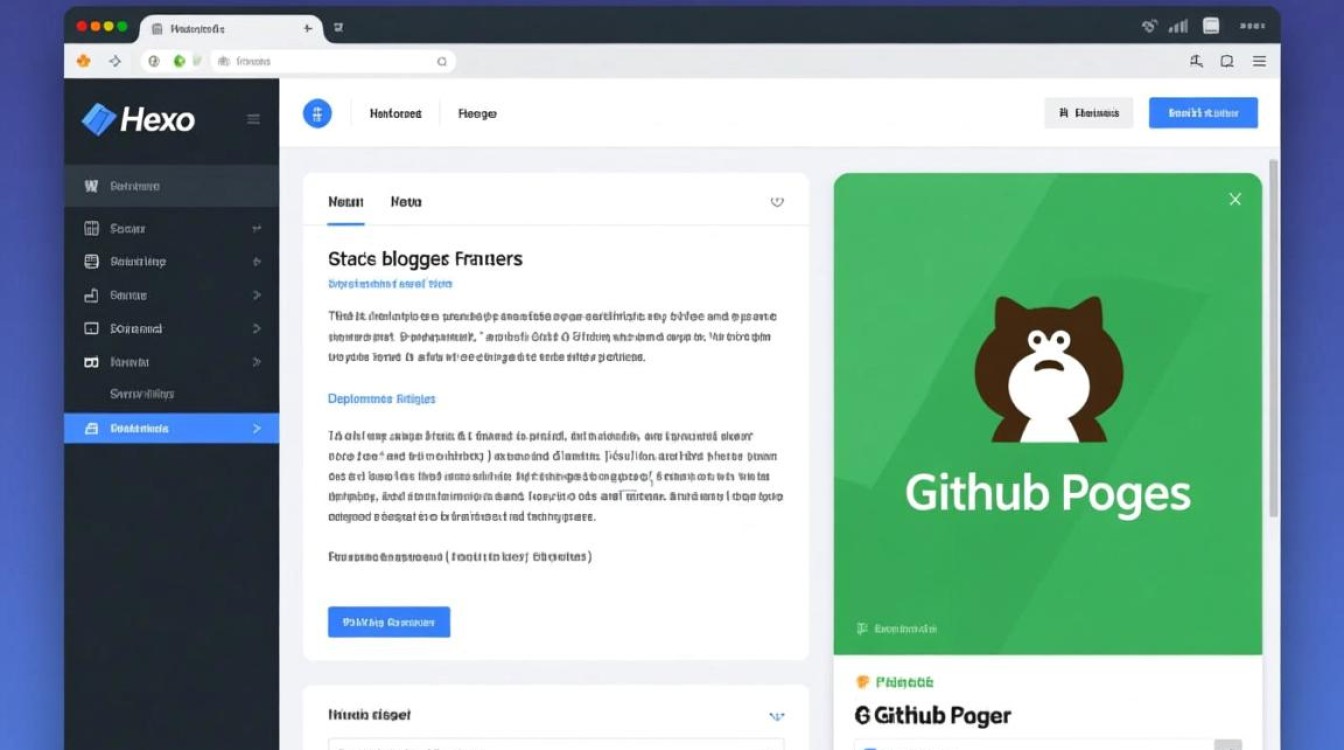Image resolution: width=1344 pixels, height=750 pixels.
Task: Open the browser hamburger menu icon
Action: click(x=1259, y=61)
